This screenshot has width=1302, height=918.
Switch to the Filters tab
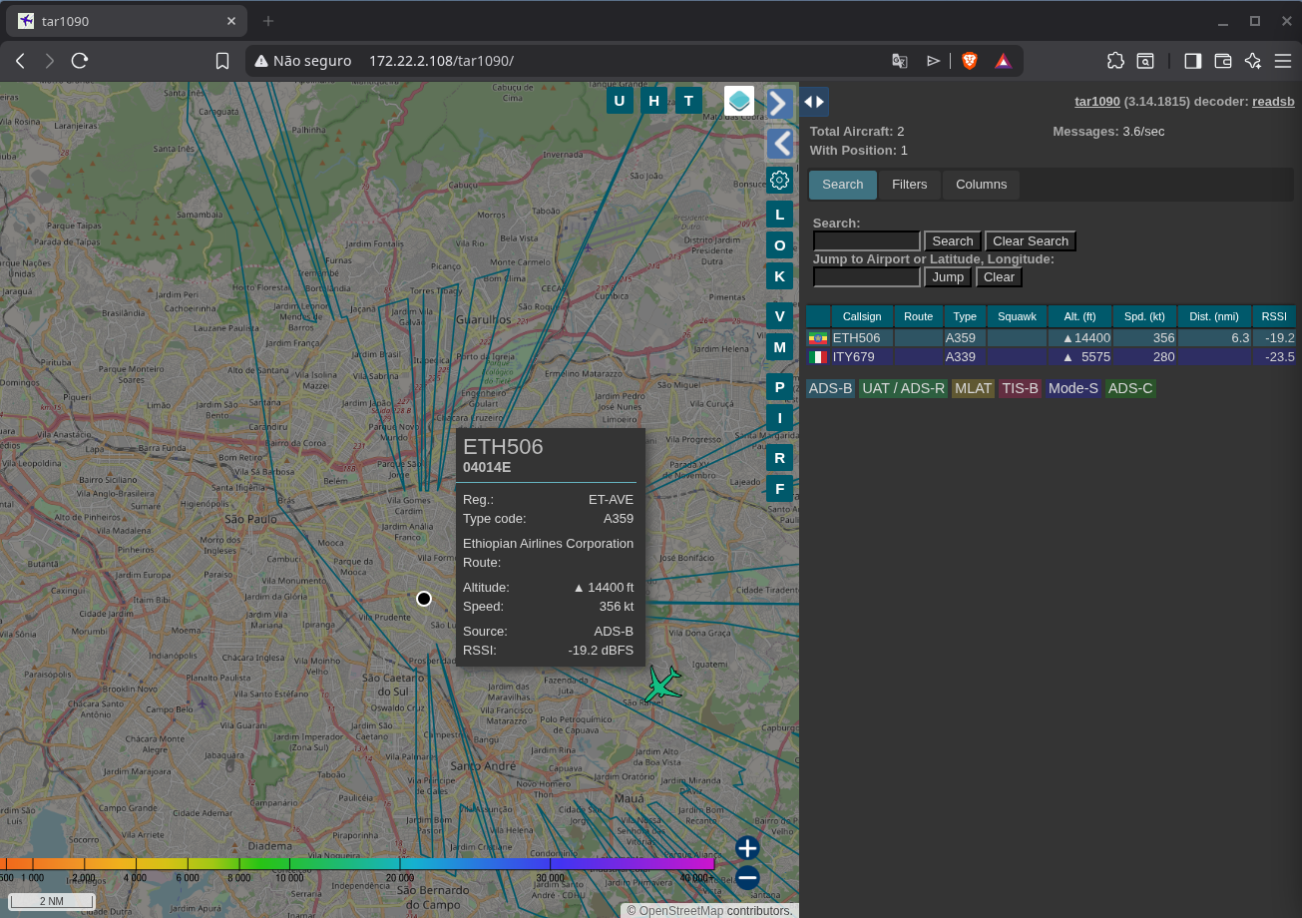[910, 185]
